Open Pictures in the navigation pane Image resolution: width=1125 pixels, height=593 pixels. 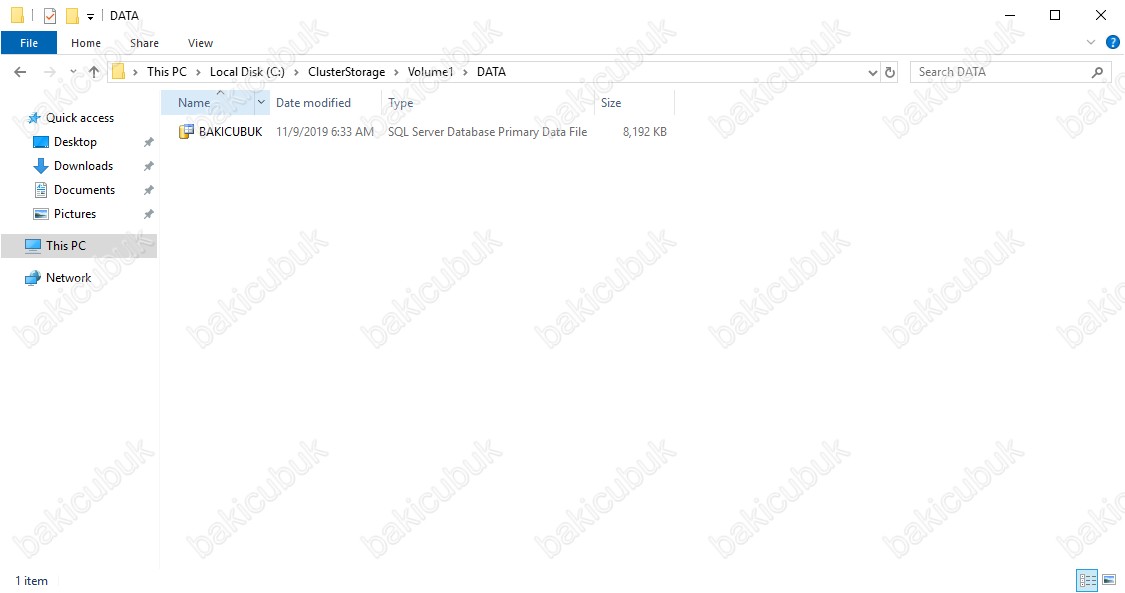(75, 214)
